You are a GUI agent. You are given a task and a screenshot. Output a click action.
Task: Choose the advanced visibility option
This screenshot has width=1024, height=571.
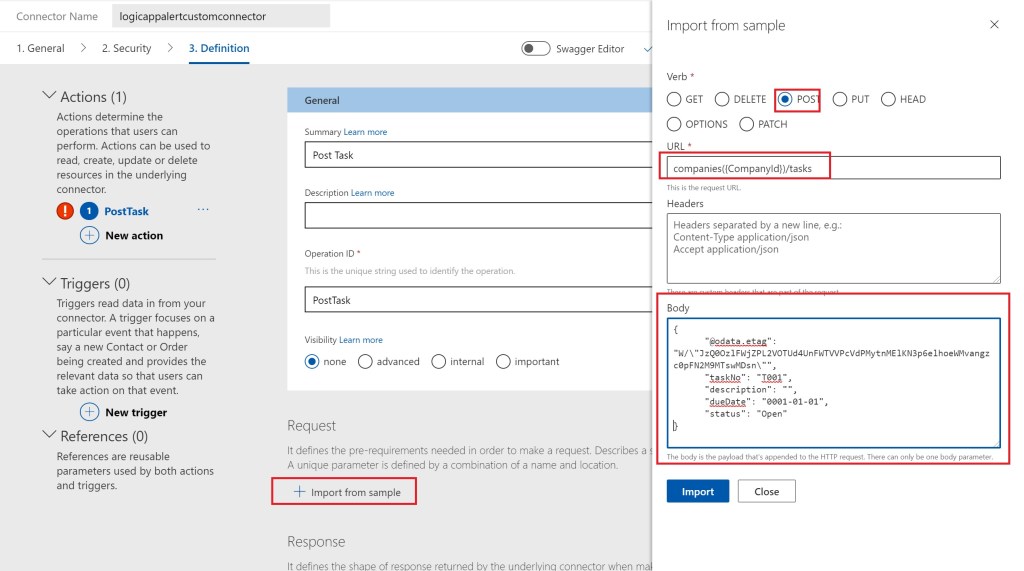[365, 361]
